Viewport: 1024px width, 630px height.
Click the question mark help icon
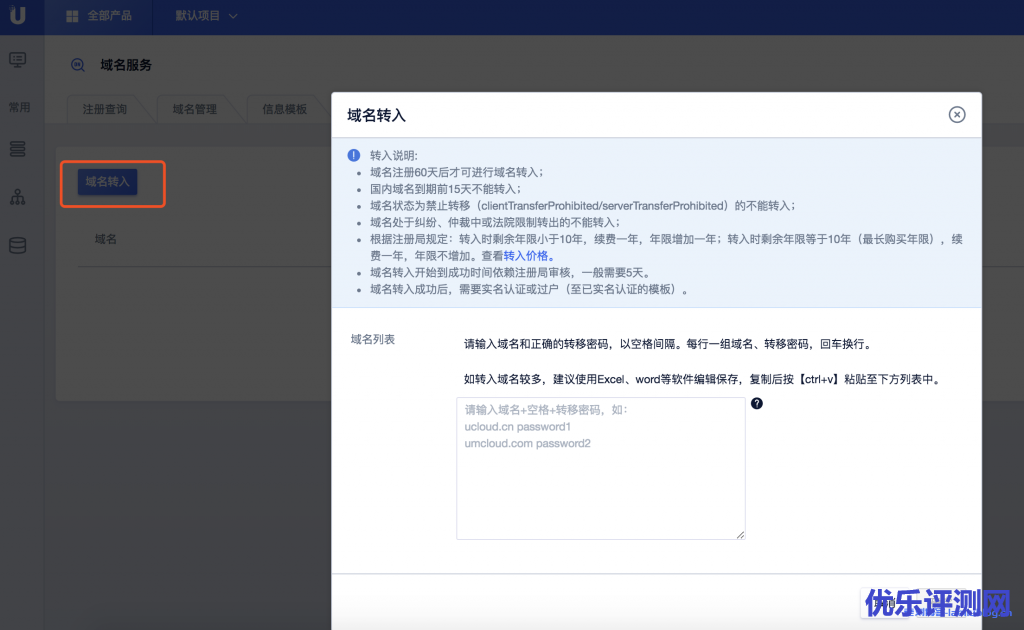pyautogui.click(x=757, y=404)
